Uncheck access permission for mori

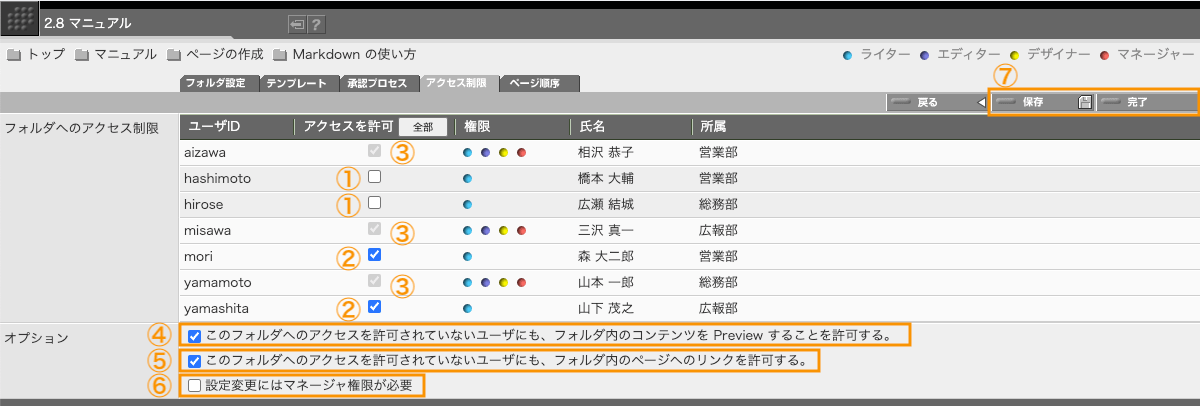point(374,255)
